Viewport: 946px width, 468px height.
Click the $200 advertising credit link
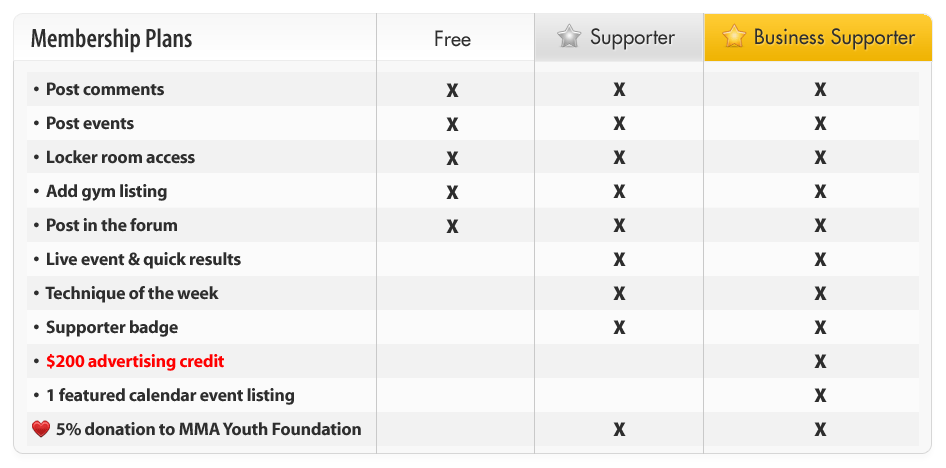pyautogui.click(x=135, y=361)
